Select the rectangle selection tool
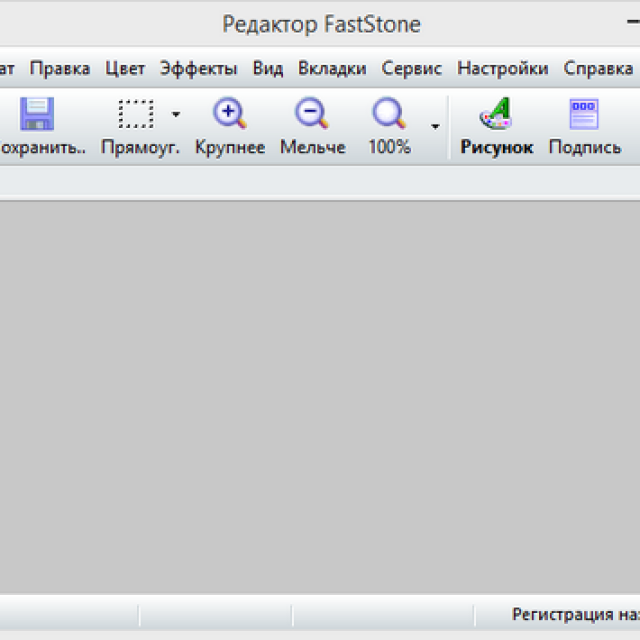Image resolution: width=640 pixels, height=640 pixels. pyautogui.click(x=135, y=115)
